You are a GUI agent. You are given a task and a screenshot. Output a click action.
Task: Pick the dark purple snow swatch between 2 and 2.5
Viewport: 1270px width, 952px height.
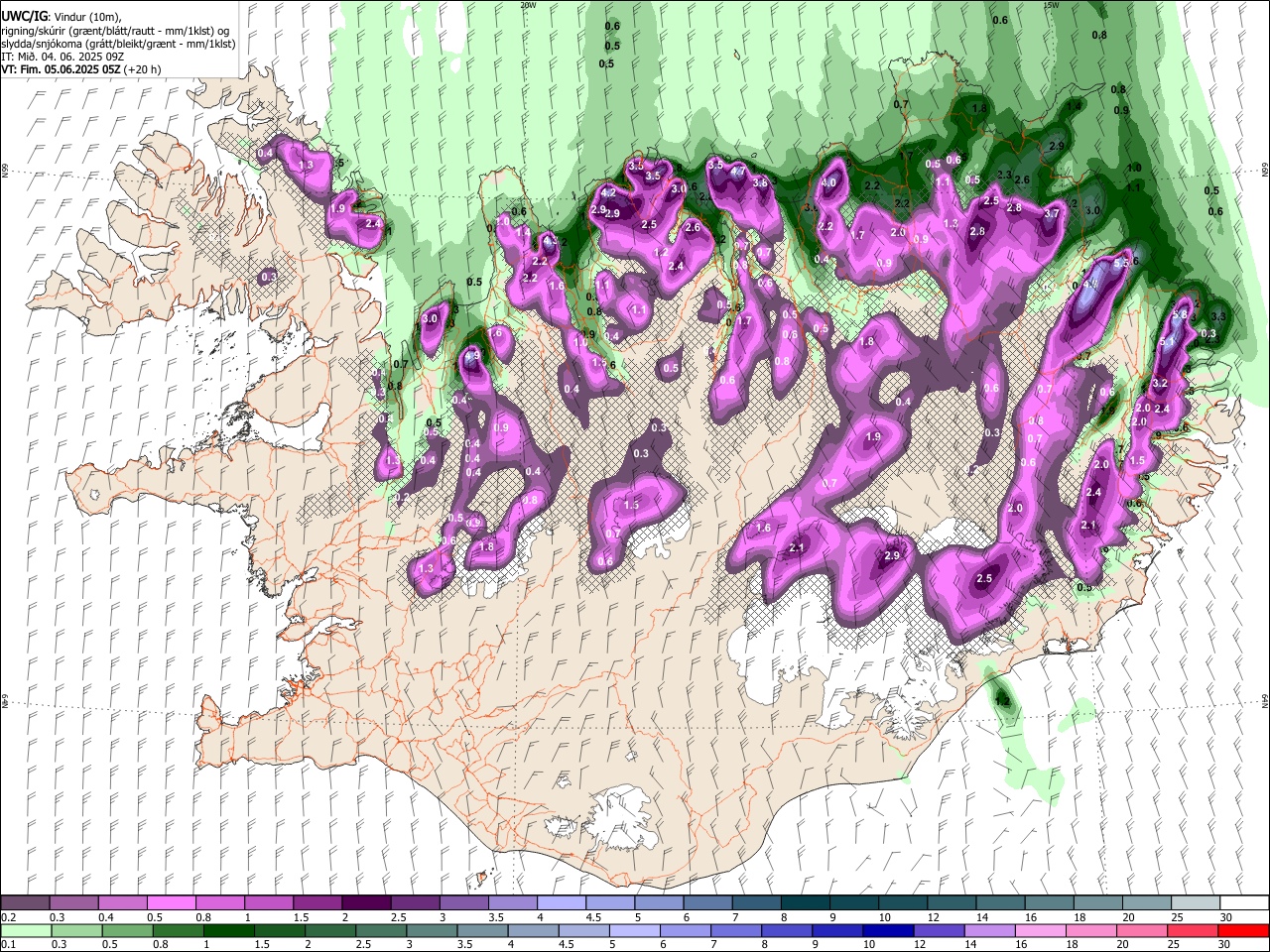click(x=365, y=903)
